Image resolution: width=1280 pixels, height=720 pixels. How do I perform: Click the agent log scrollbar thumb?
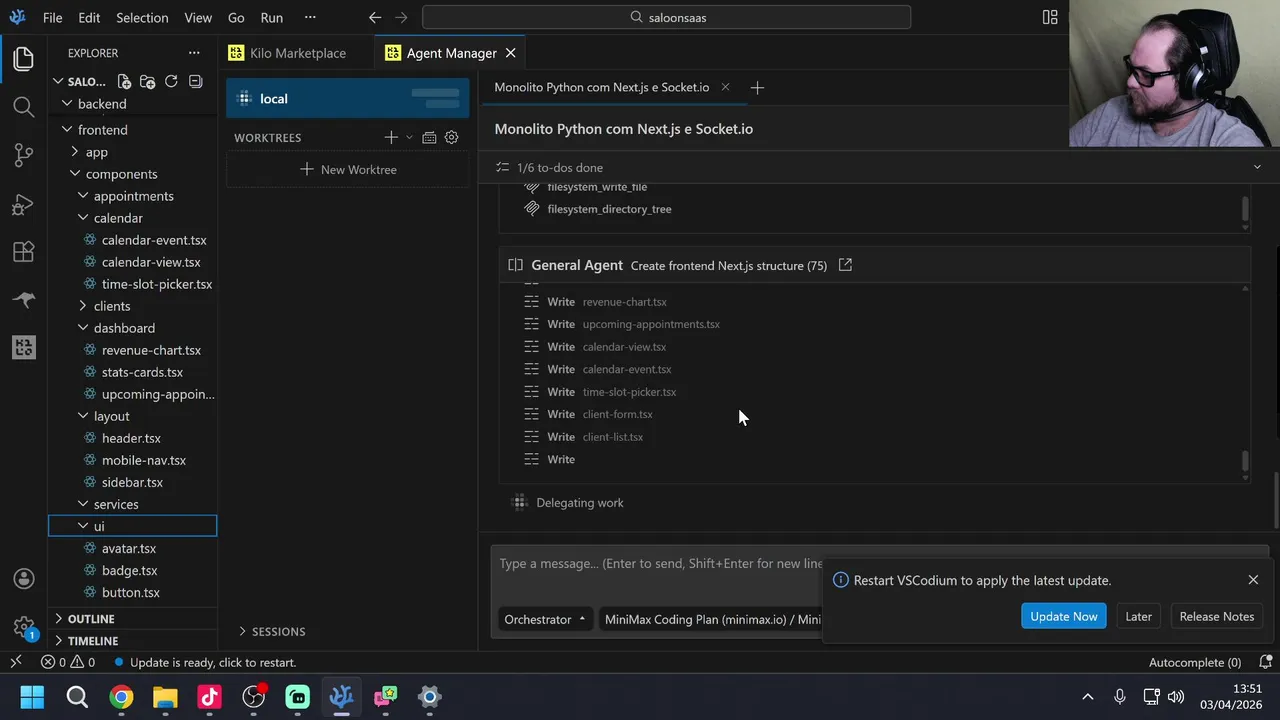pos(1245,461)
